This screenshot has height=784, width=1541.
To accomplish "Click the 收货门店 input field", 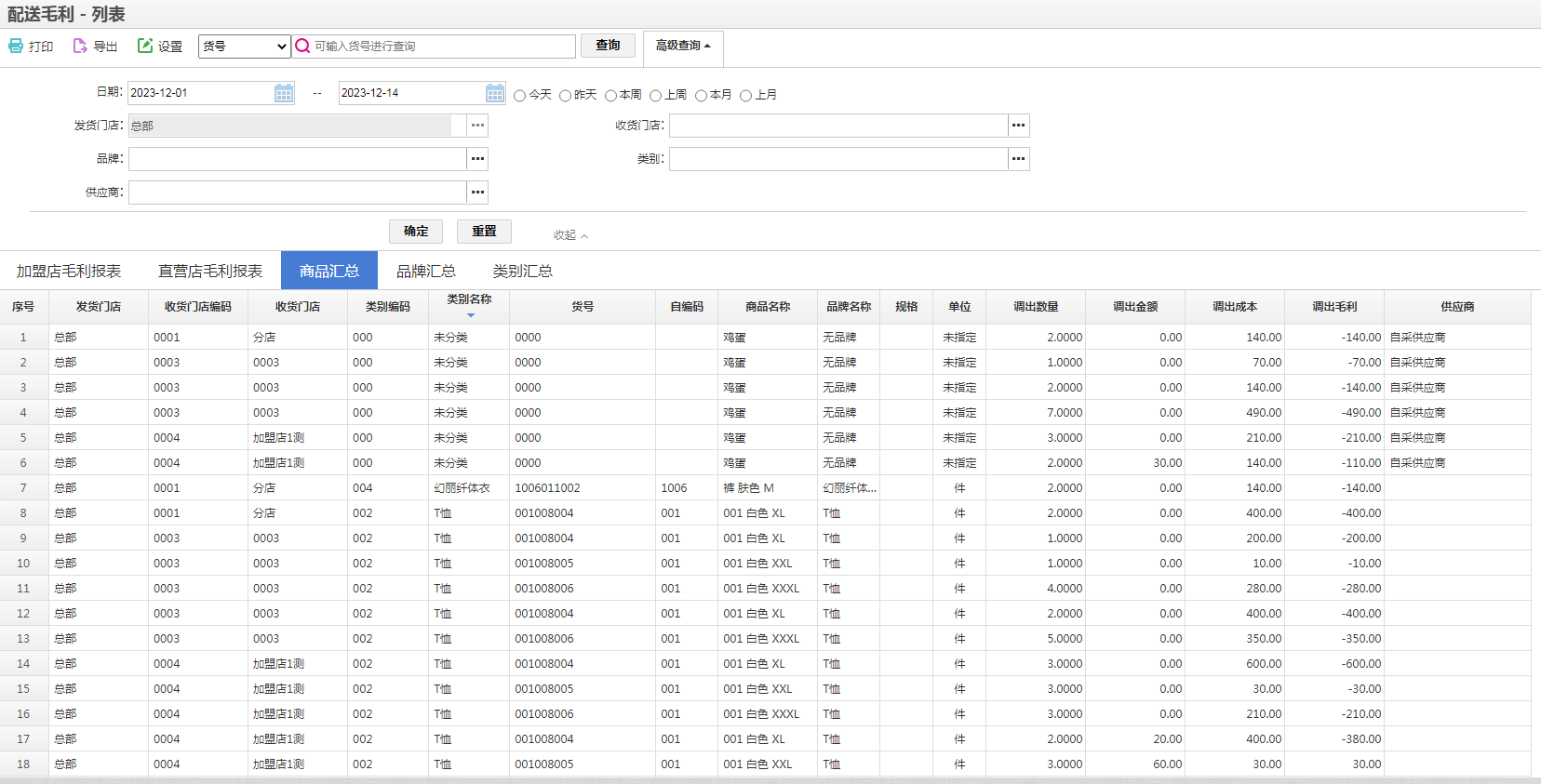I will [838, 126].
